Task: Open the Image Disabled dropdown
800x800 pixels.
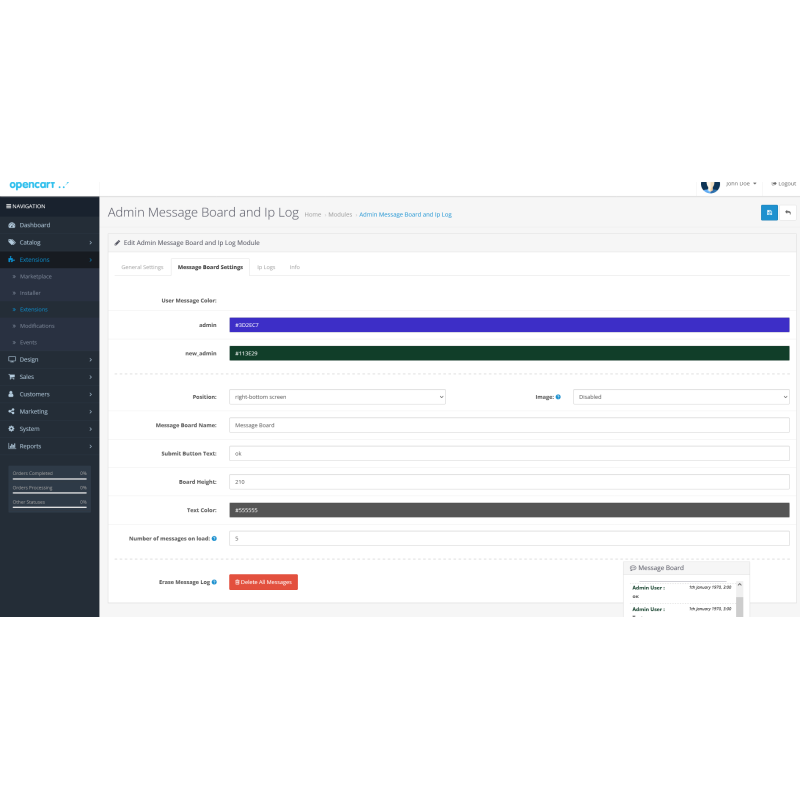Action: [681, 396]
